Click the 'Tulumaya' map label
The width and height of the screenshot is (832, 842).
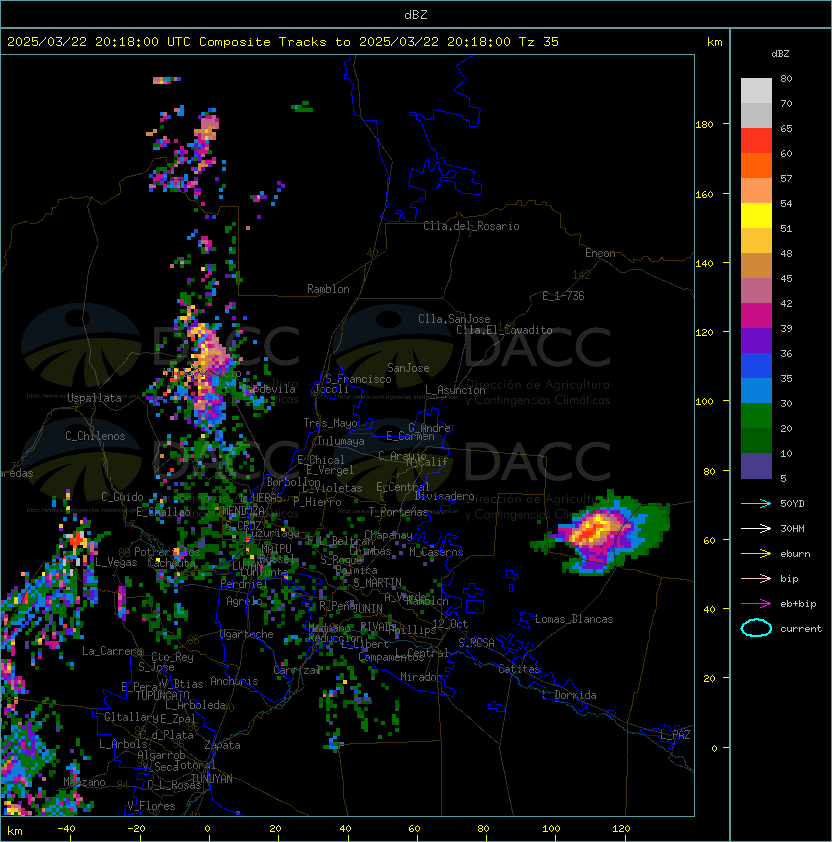pos(341,441)
